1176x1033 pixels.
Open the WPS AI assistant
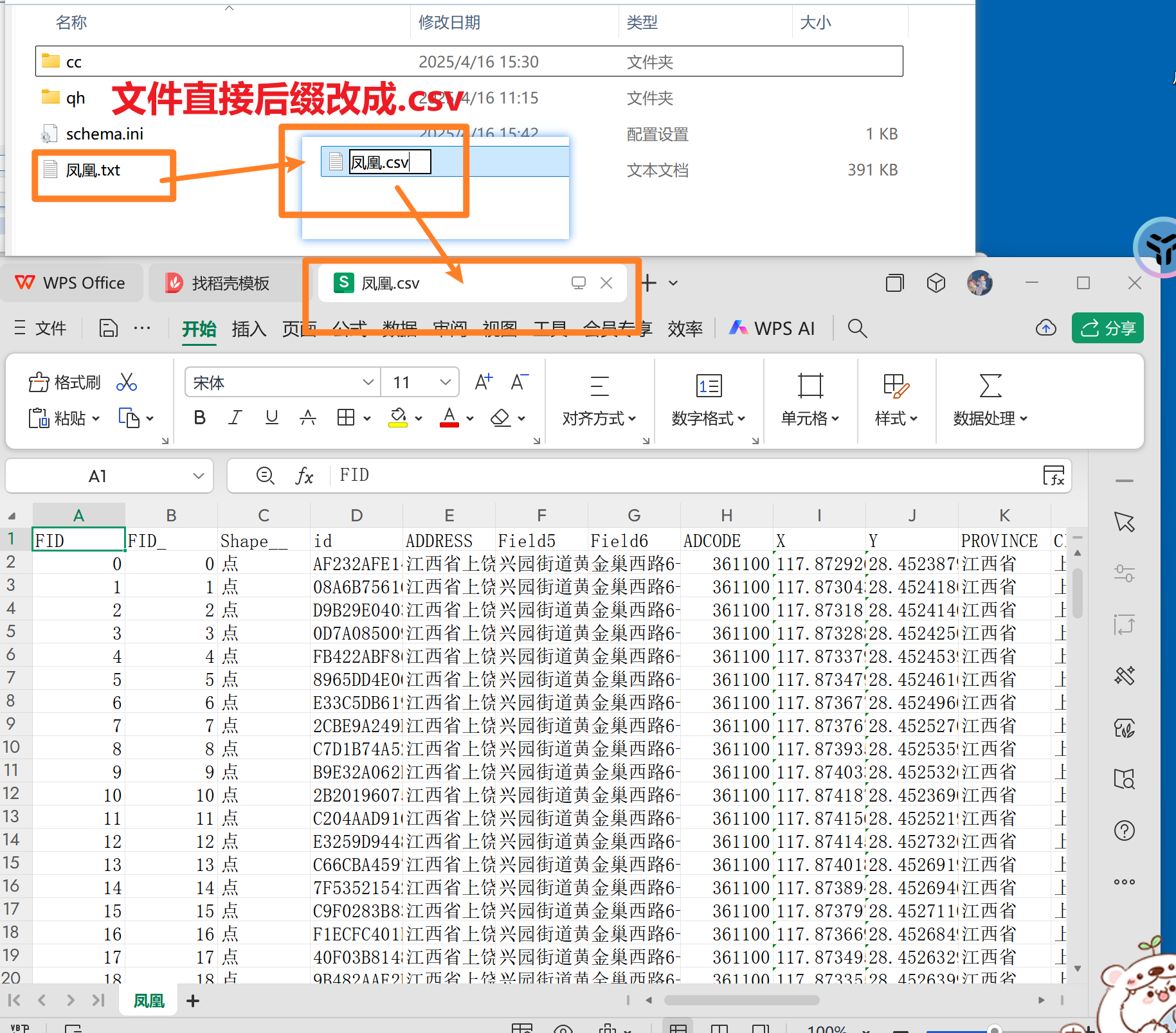[x=772, y=328]
